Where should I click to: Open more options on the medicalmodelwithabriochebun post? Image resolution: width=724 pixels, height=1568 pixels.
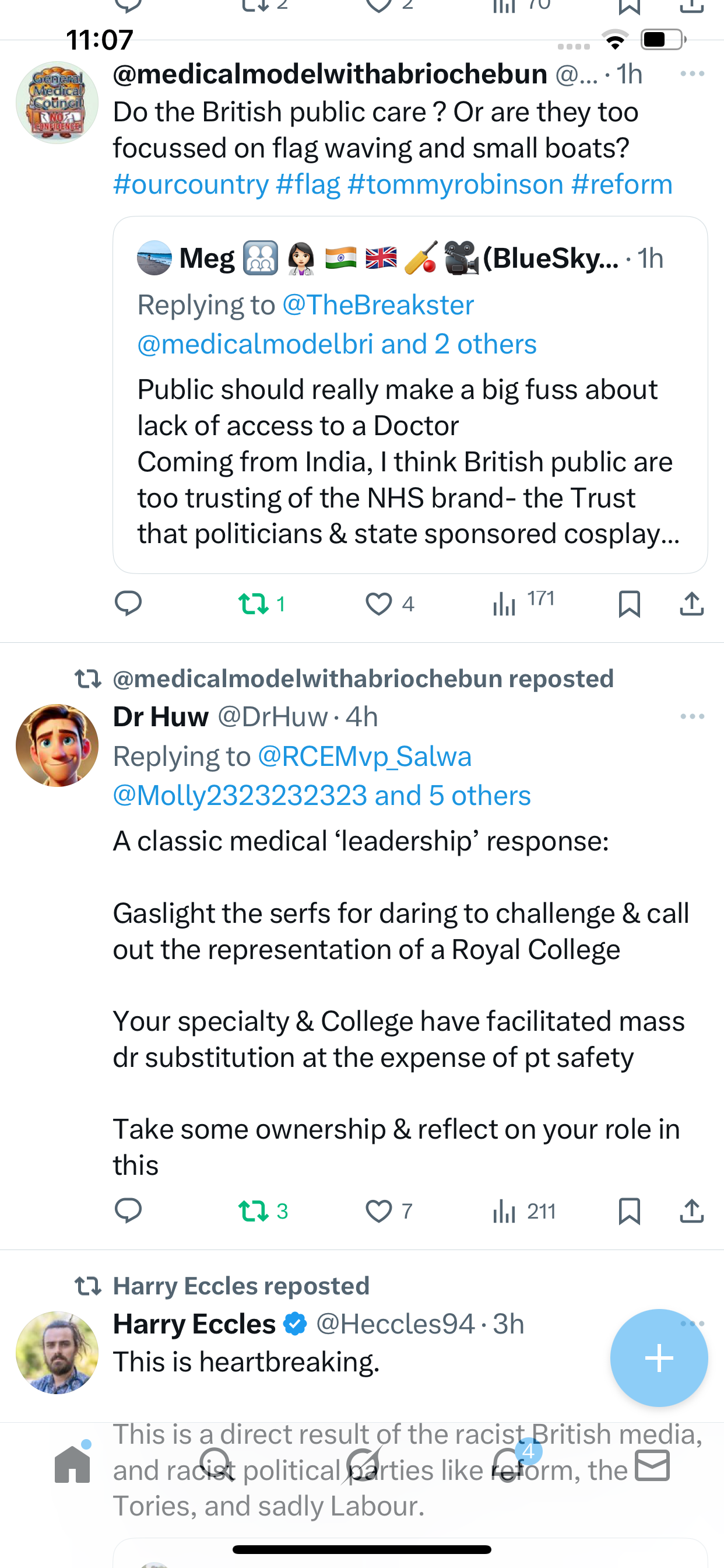point(692,74)
